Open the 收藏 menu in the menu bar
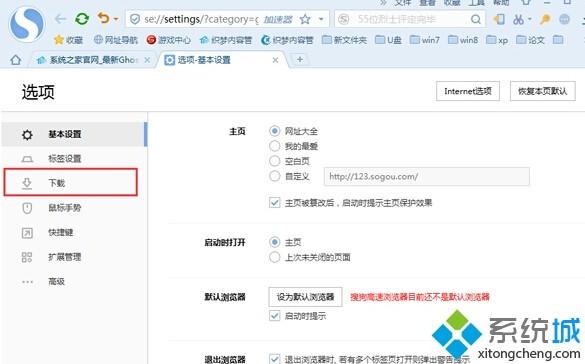Image resolution: width=585 pixels, height=364 pixels. (x=452, y=3)
